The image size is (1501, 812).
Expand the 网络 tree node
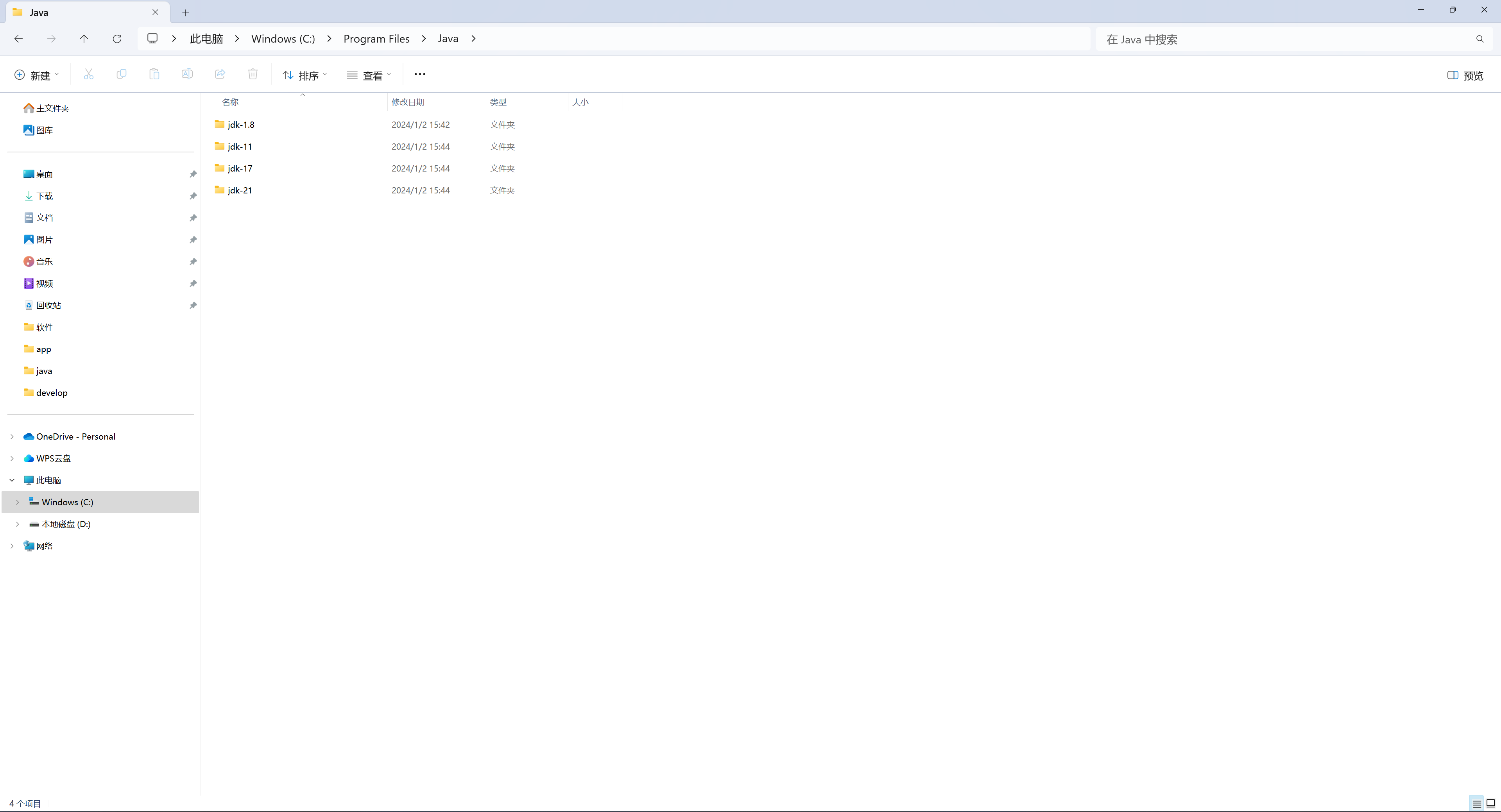(x=12, y=546)
